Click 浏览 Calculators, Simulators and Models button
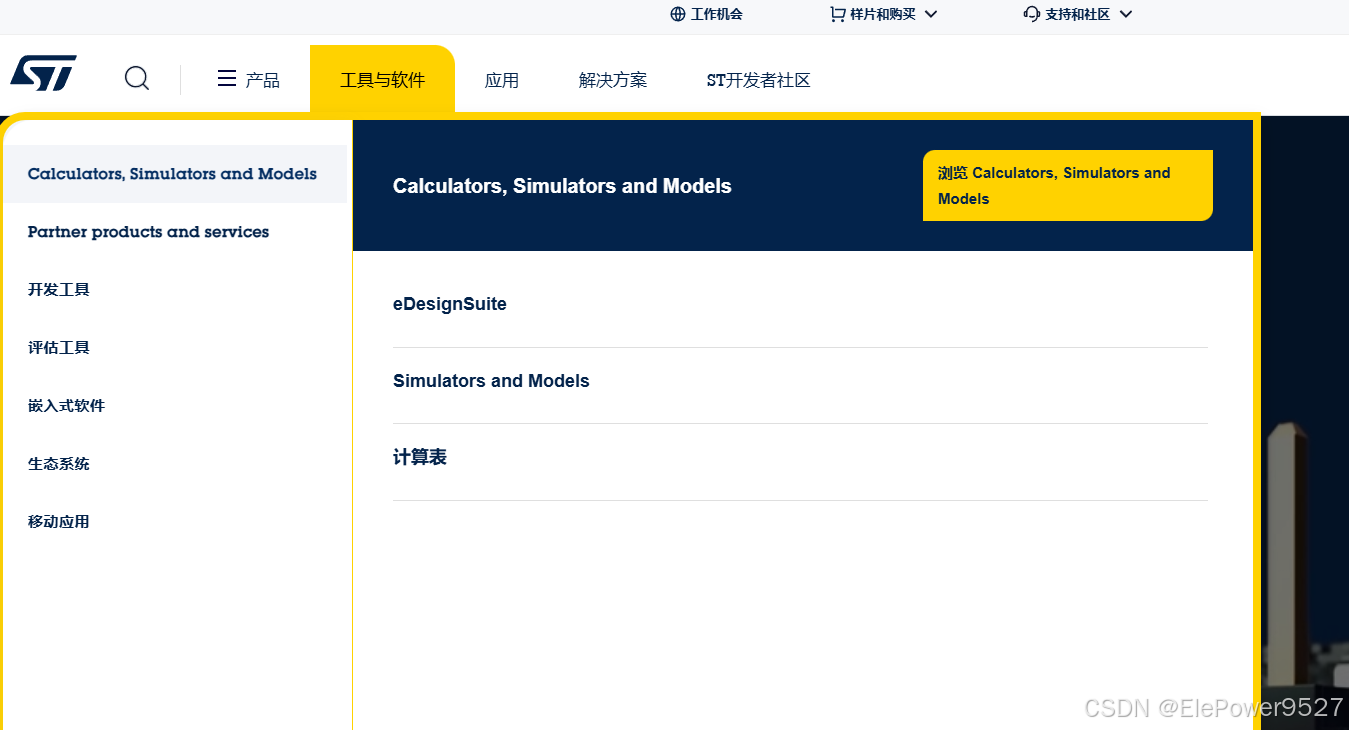 click(1068, 185)
